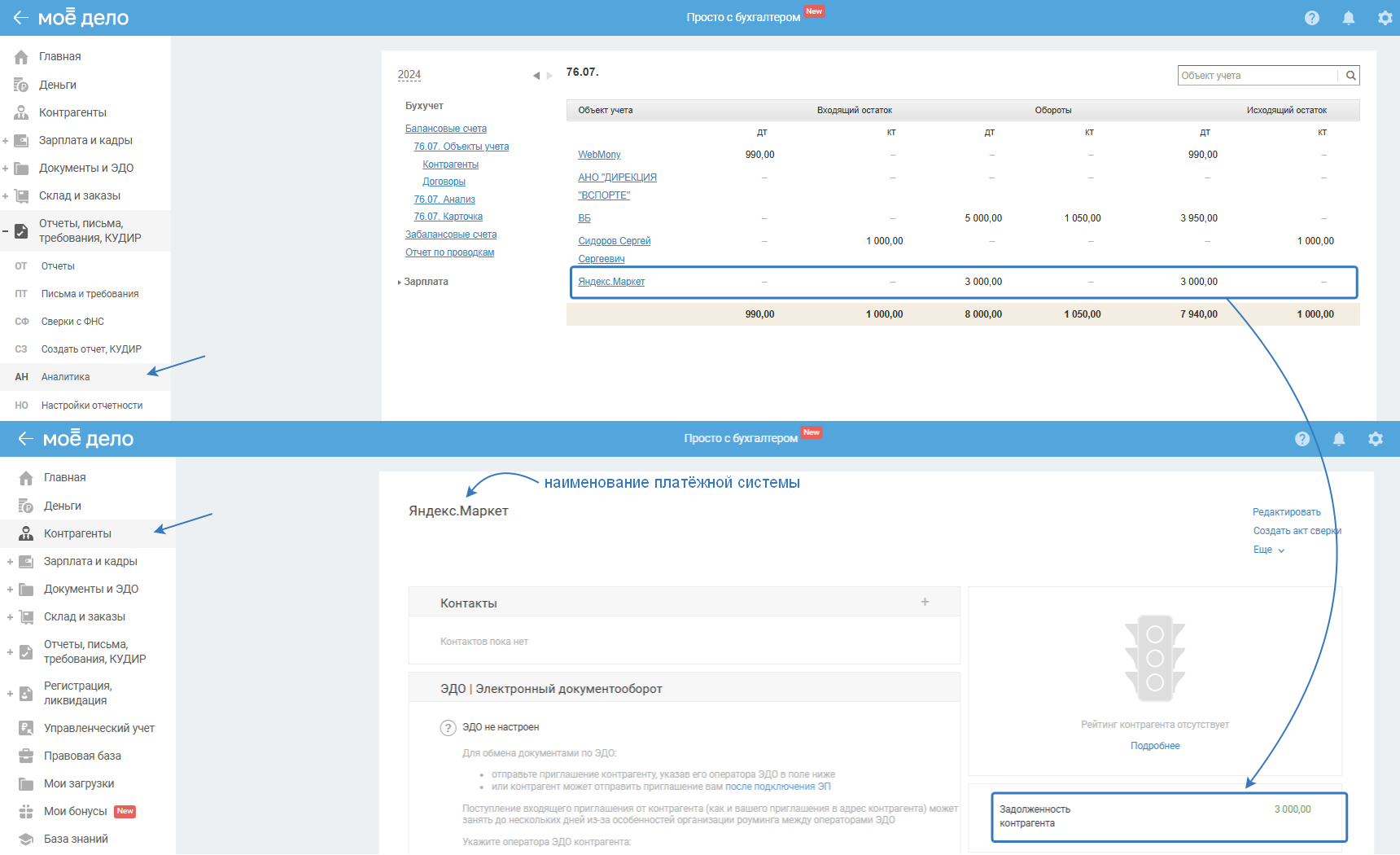Click the Зарплата и кадры icon in the upper sidebar
This screenshot has height=855, width=1400.
click(x=21, y=140)
